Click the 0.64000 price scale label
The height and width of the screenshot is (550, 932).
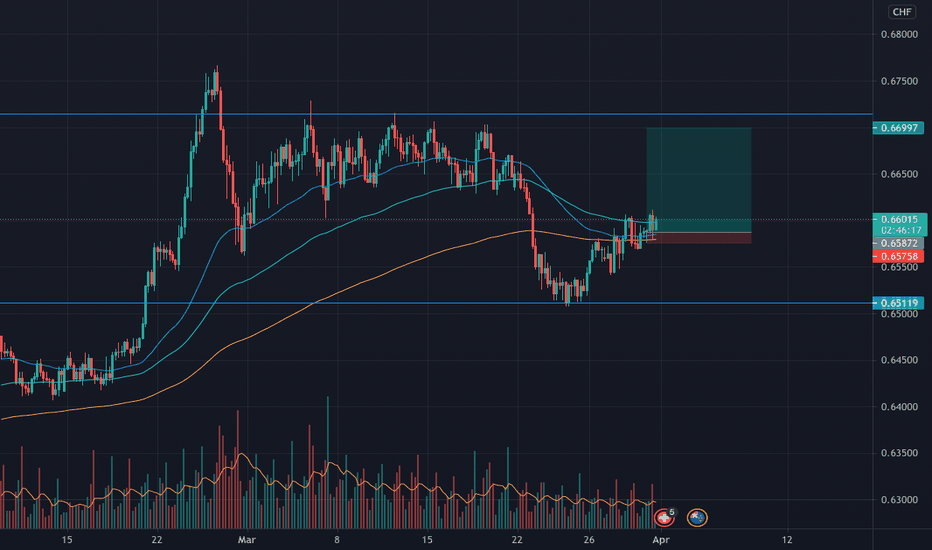(899, 407)
